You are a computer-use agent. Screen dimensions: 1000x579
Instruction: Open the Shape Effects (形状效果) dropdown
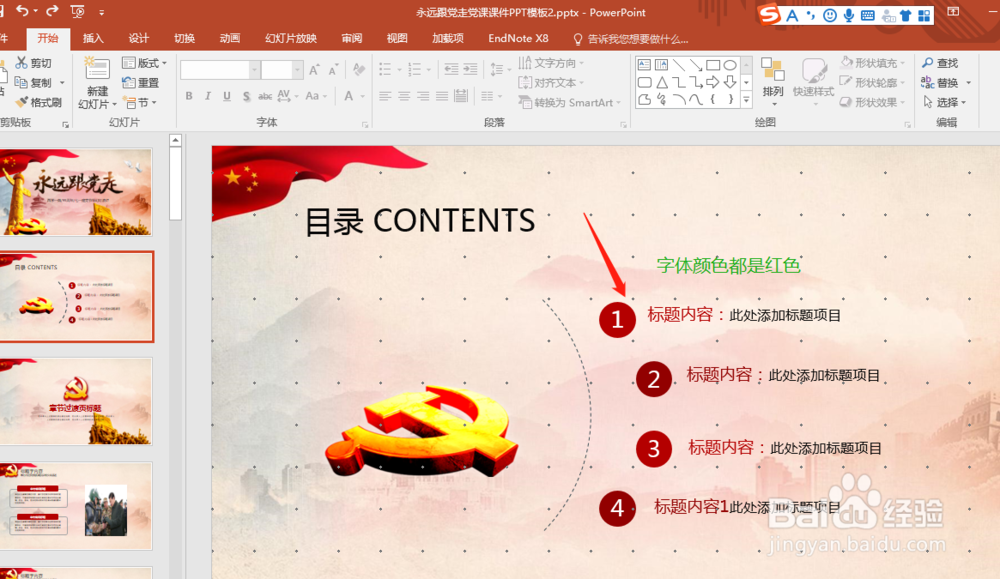(873, 102)
